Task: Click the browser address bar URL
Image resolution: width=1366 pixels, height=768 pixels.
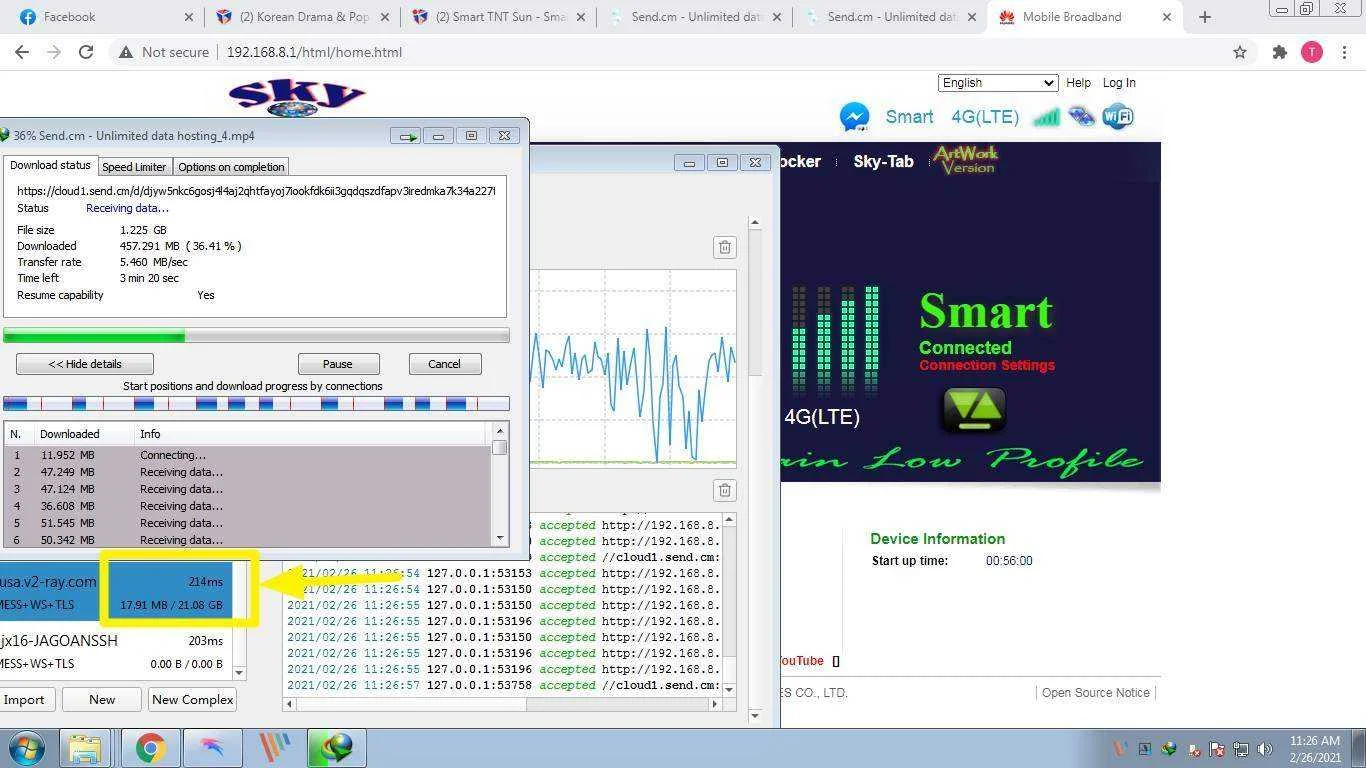Action: tap(314, 52)
